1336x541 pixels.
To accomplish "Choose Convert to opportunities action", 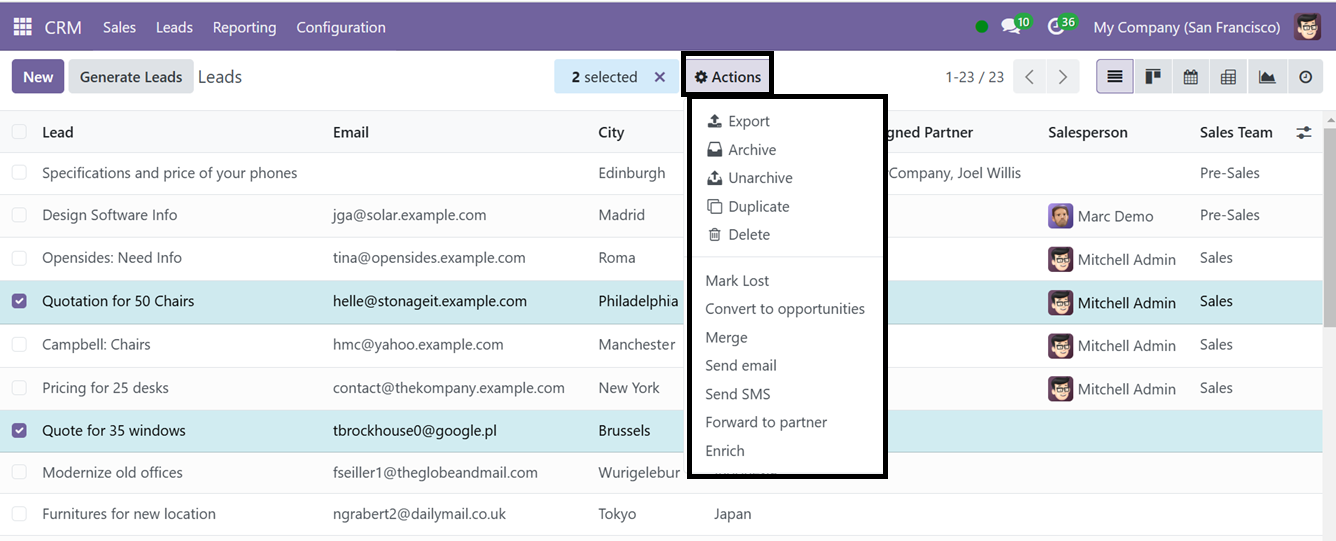I will tap(785, 309).
